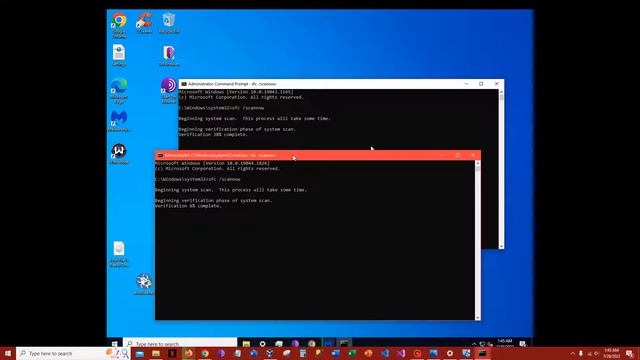The width and height of the screenshot is (640, 360).
Task: Open Word from the red taskbar
Action: (336, 353)
